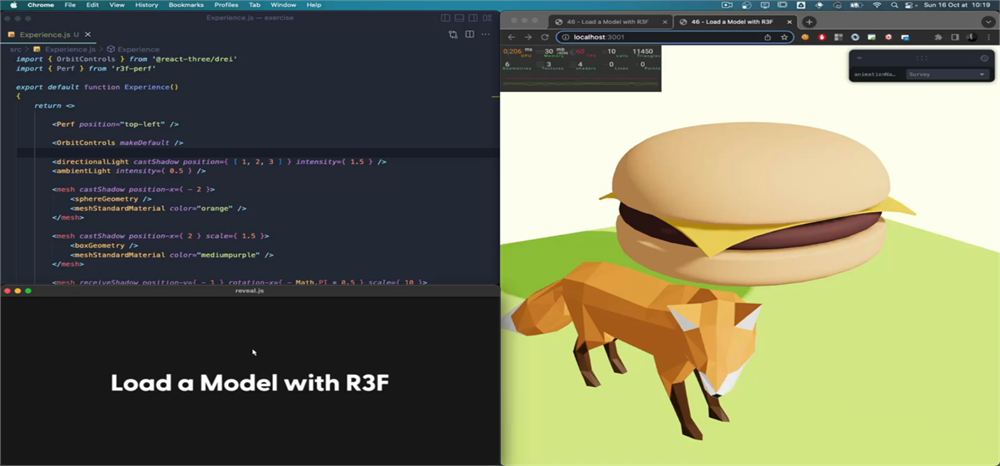Click the sphereGeometry code line
This screenshot has height=466, width=1000.
point(112,199)
